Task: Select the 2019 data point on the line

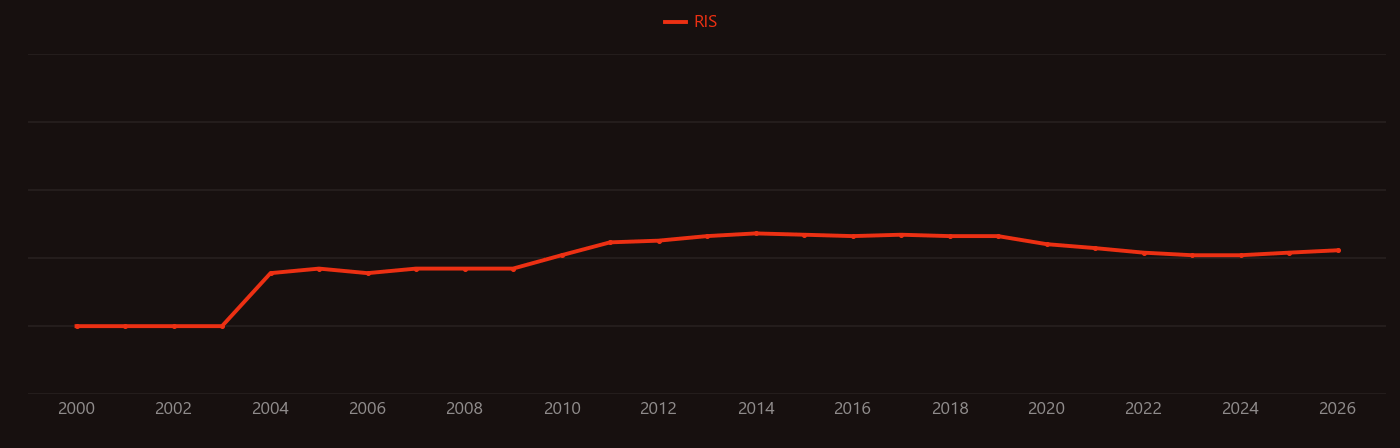Action: [998, 236]
